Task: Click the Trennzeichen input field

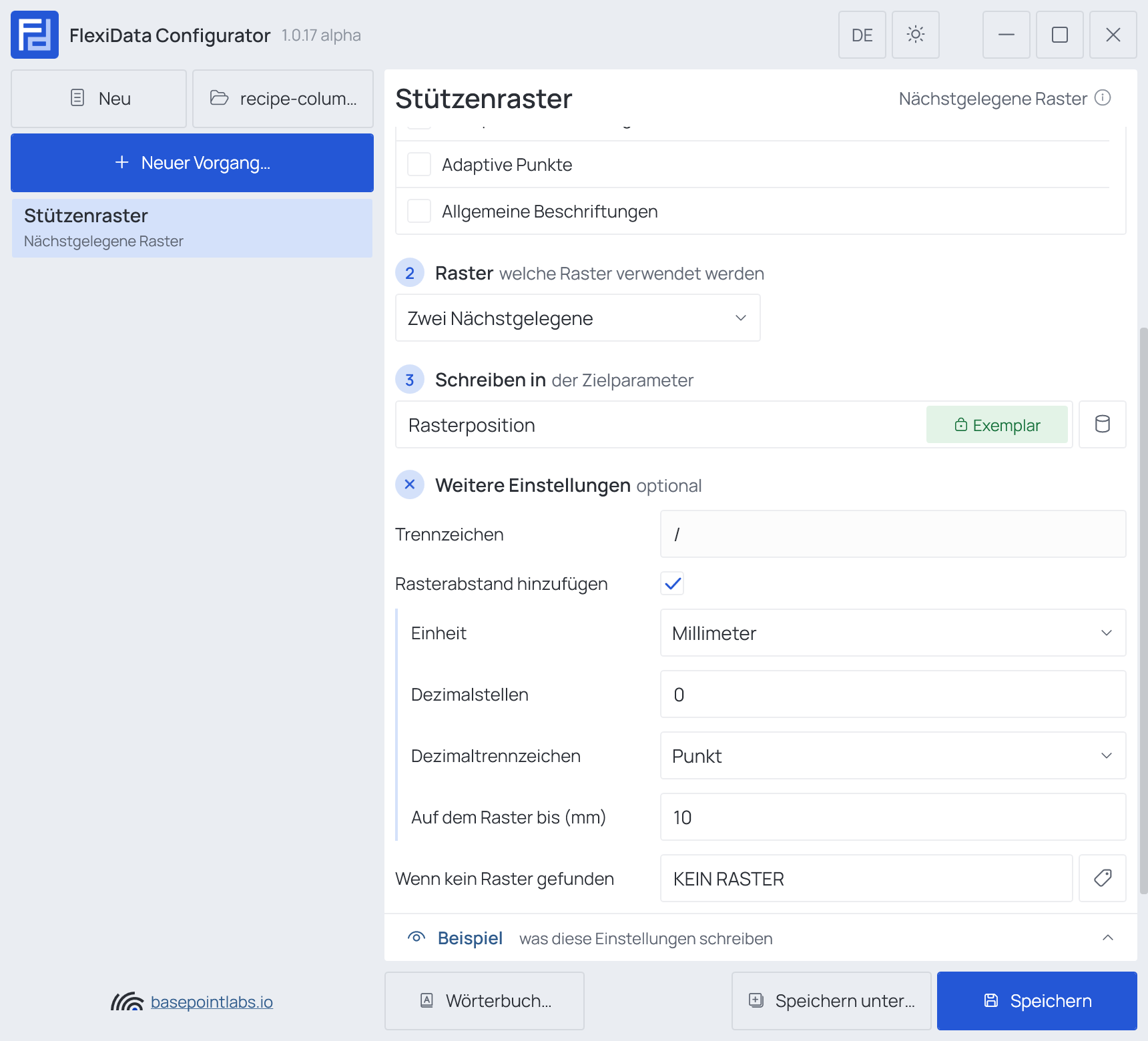Action: [893, 534]
